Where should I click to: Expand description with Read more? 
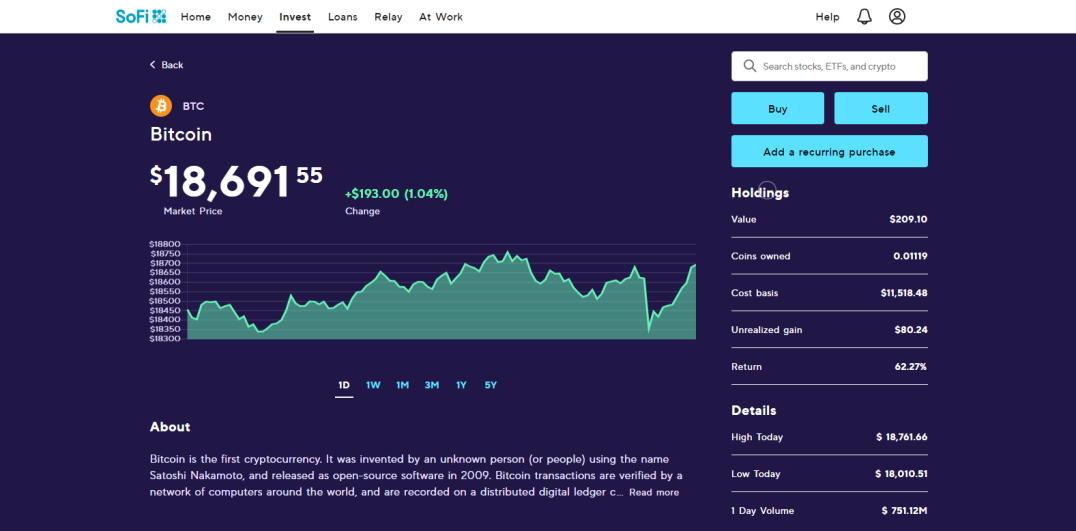(x=654, y=493)
